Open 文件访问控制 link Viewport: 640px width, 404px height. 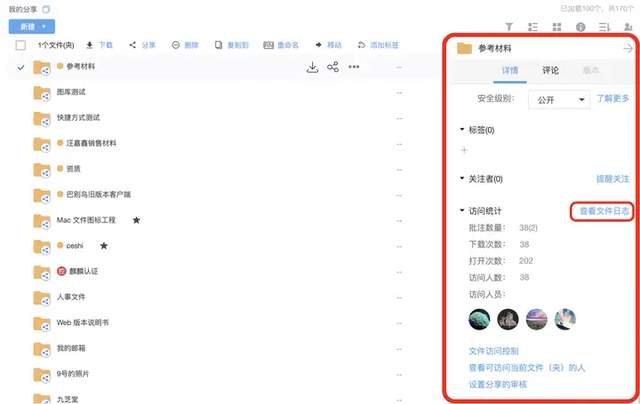coord(493,351)
